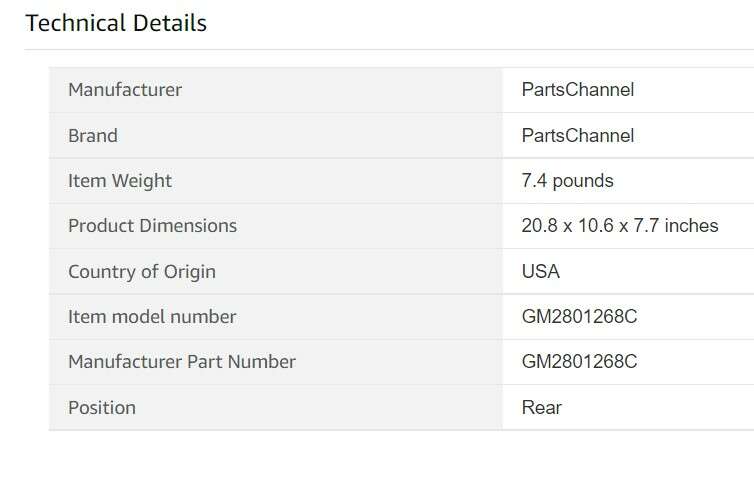
Task: Select the Rear value
Action: (x=542, y=408)
